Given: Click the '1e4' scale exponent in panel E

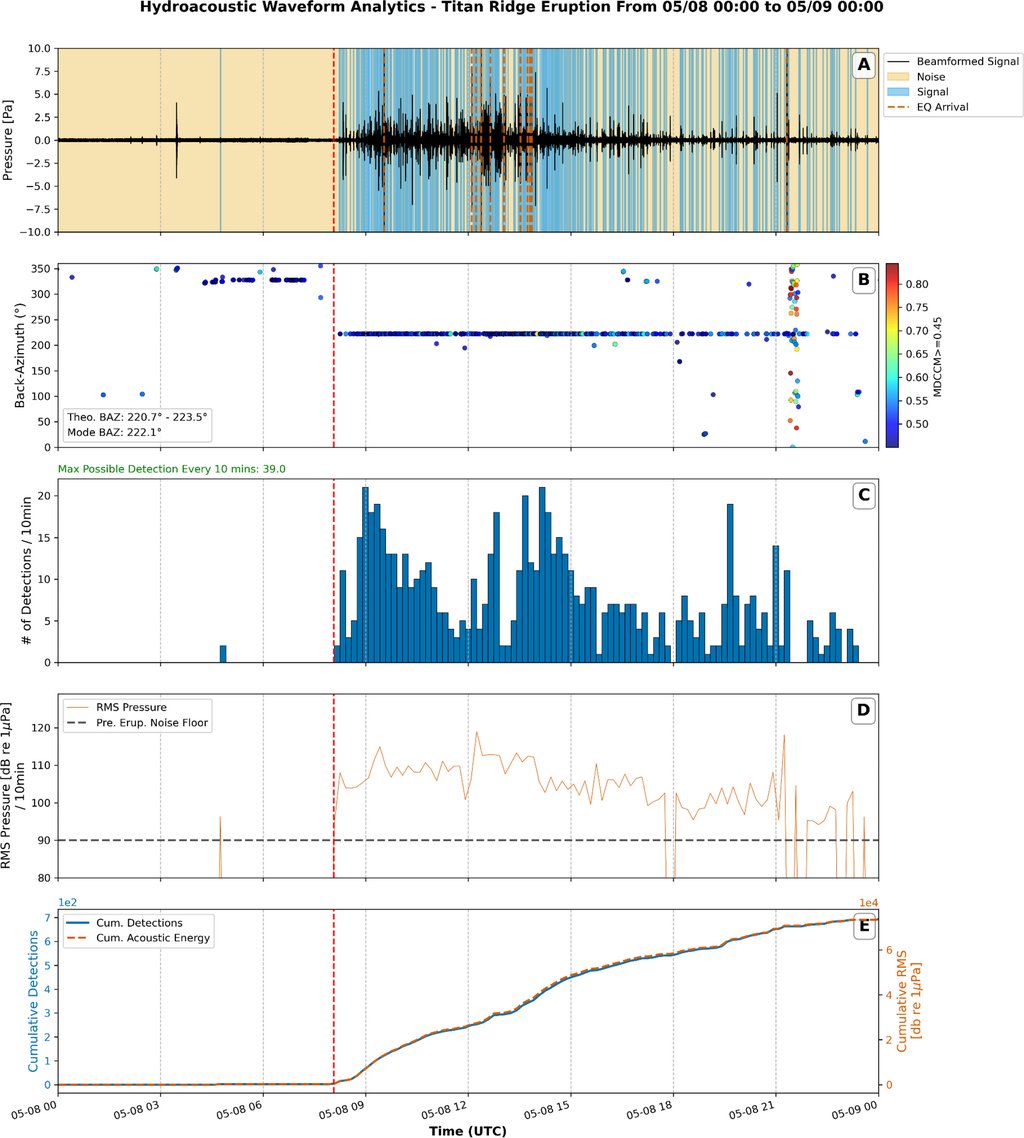Looking at the screenshot, I should 869,903.
